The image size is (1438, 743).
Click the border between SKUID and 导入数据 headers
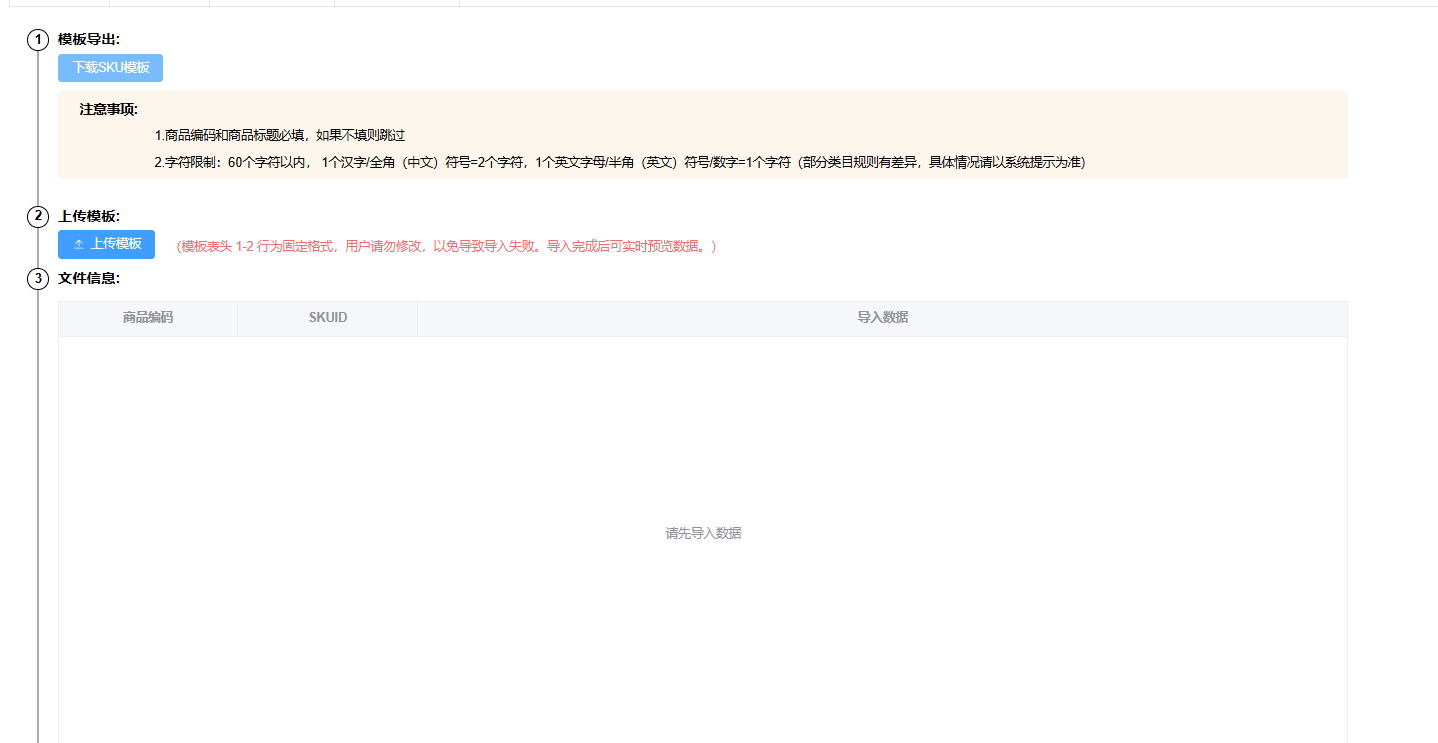(418, 318)
